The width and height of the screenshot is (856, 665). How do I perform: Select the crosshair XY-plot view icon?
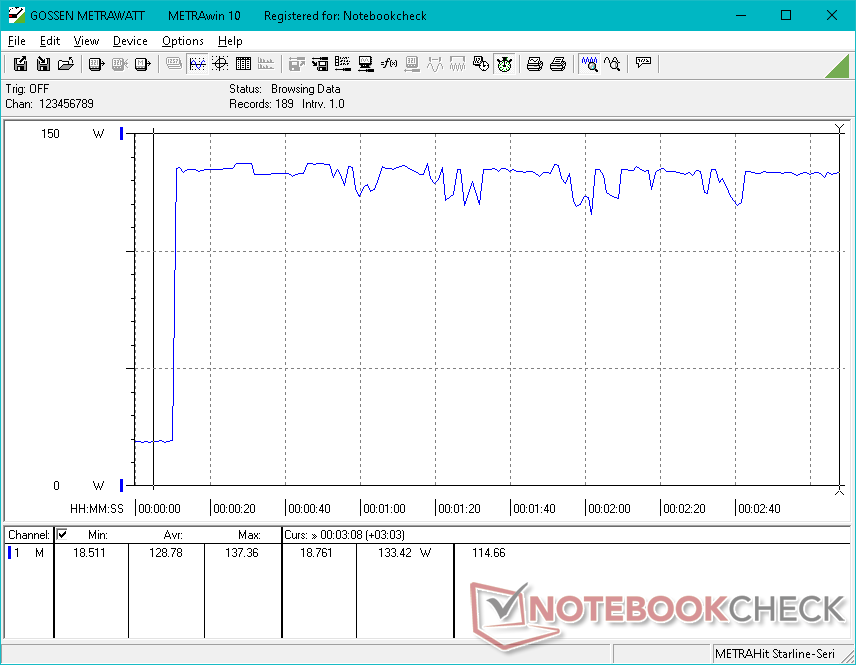(220, 64)
